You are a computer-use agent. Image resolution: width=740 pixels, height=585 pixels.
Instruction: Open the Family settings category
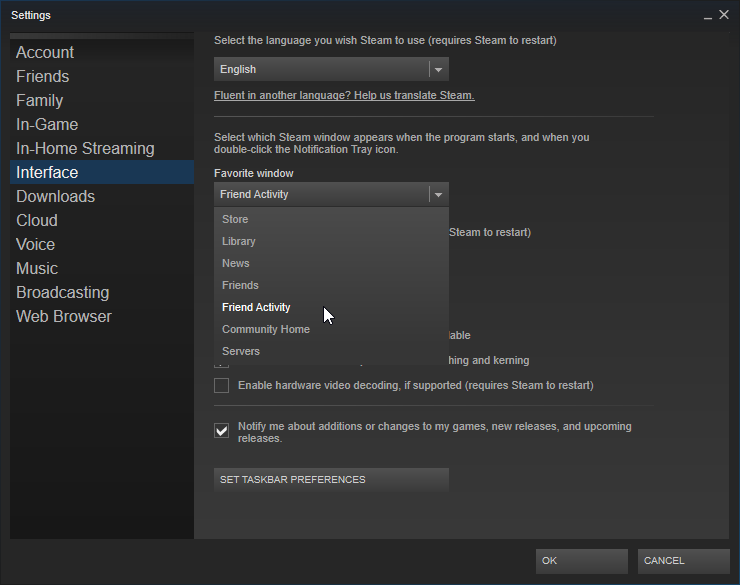(x=102, y=100)
